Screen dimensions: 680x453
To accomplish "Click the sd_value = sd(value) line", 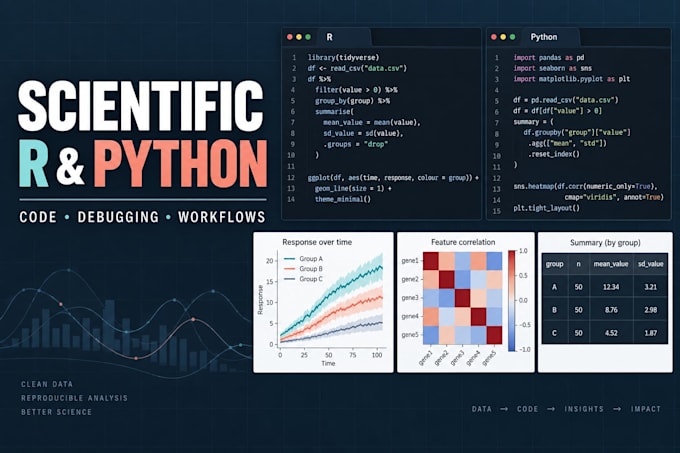I will [x=363, y=133].
